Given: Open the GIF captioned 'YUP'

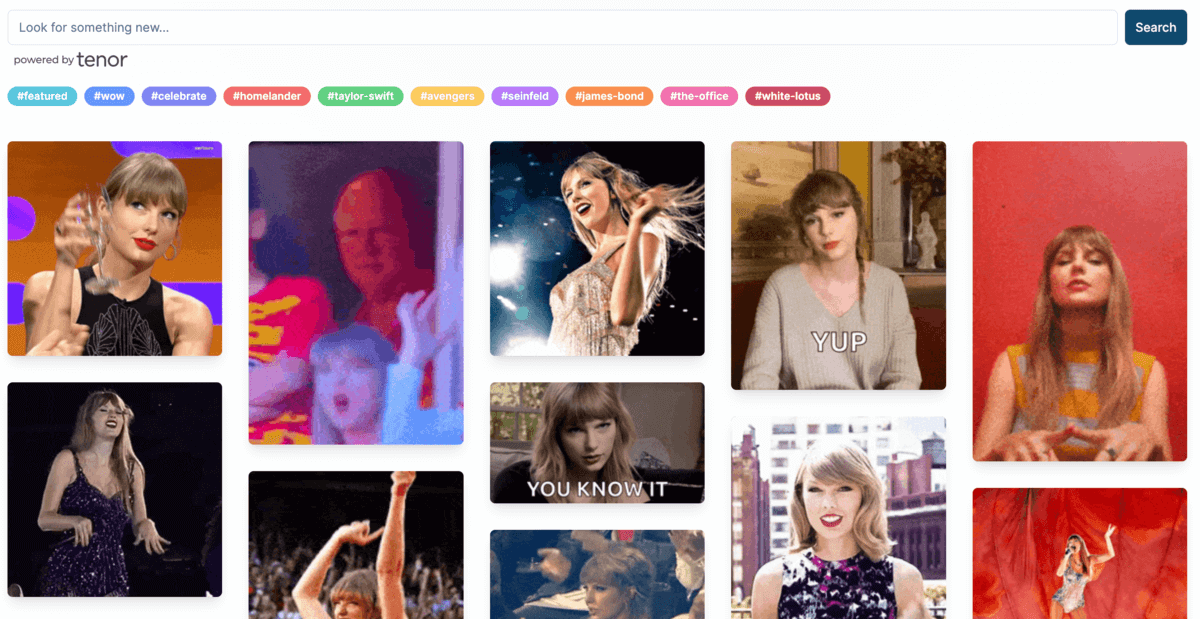Looking at the screenshot, I should (838, 265).
